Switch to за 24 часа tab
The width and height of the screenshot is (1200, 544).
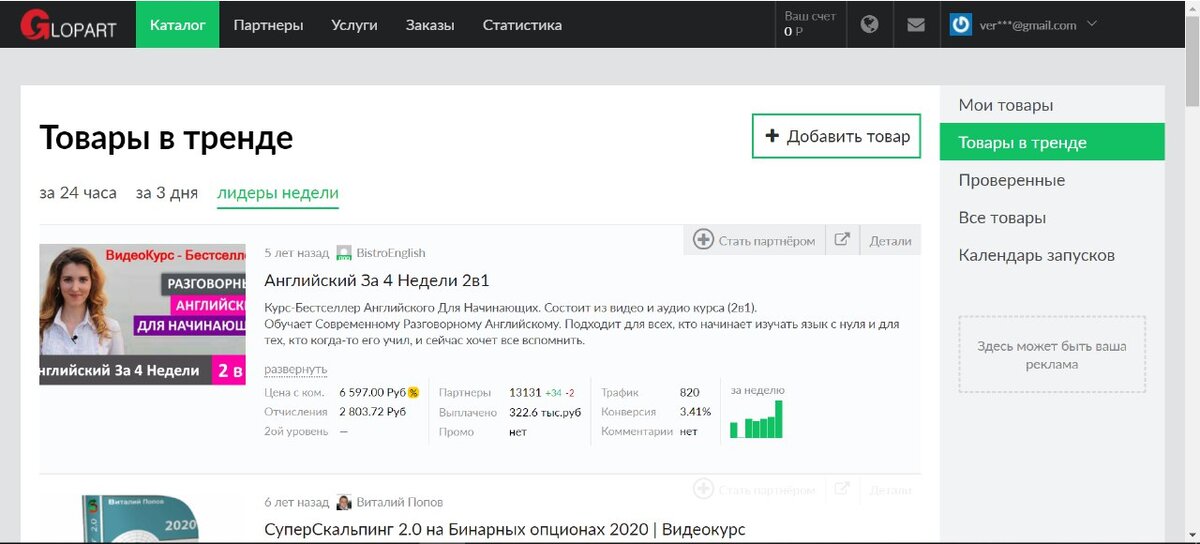tap(78, 193)
